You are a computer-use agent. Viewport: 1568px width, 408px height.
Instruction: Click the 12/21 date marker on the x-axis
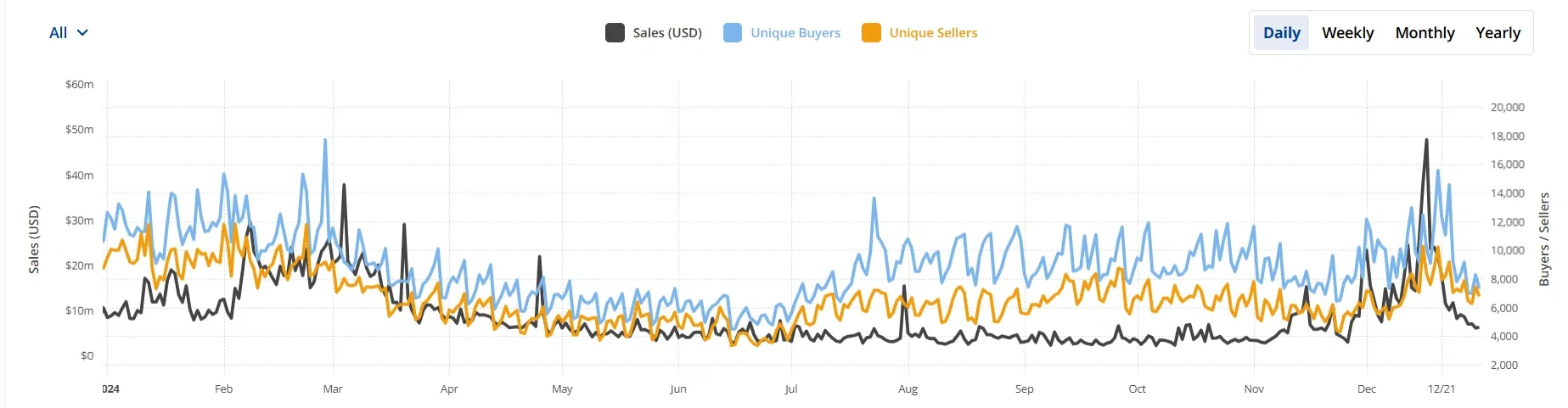click(1441, 389)
